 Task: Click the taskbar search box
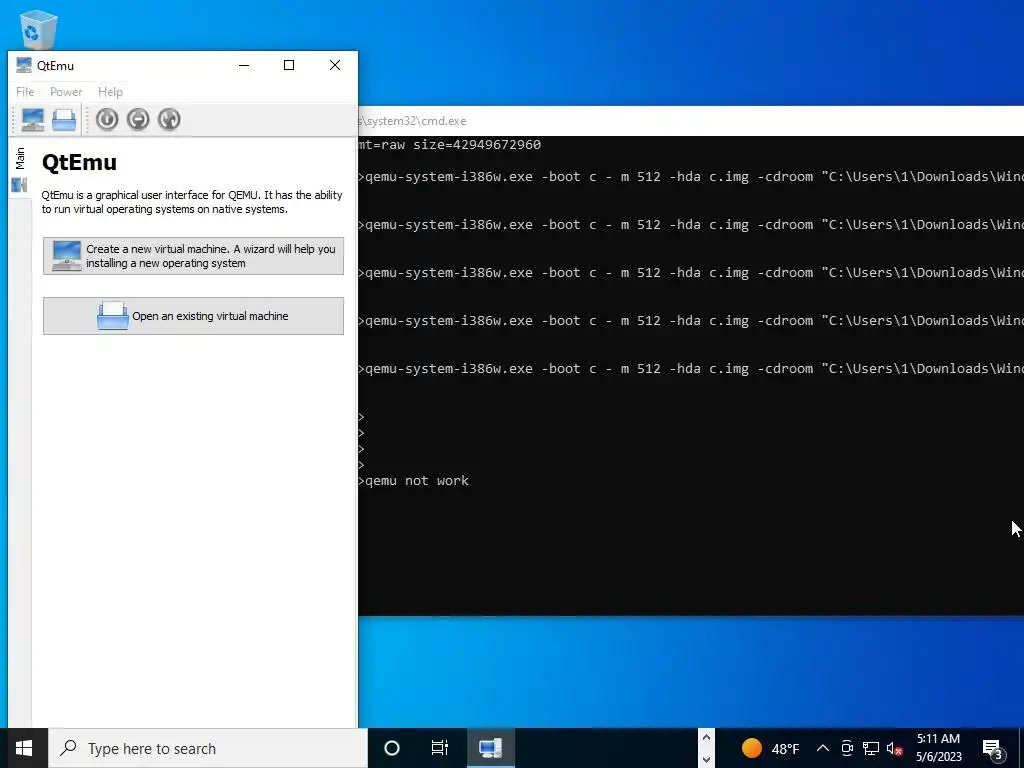point(208,748)
